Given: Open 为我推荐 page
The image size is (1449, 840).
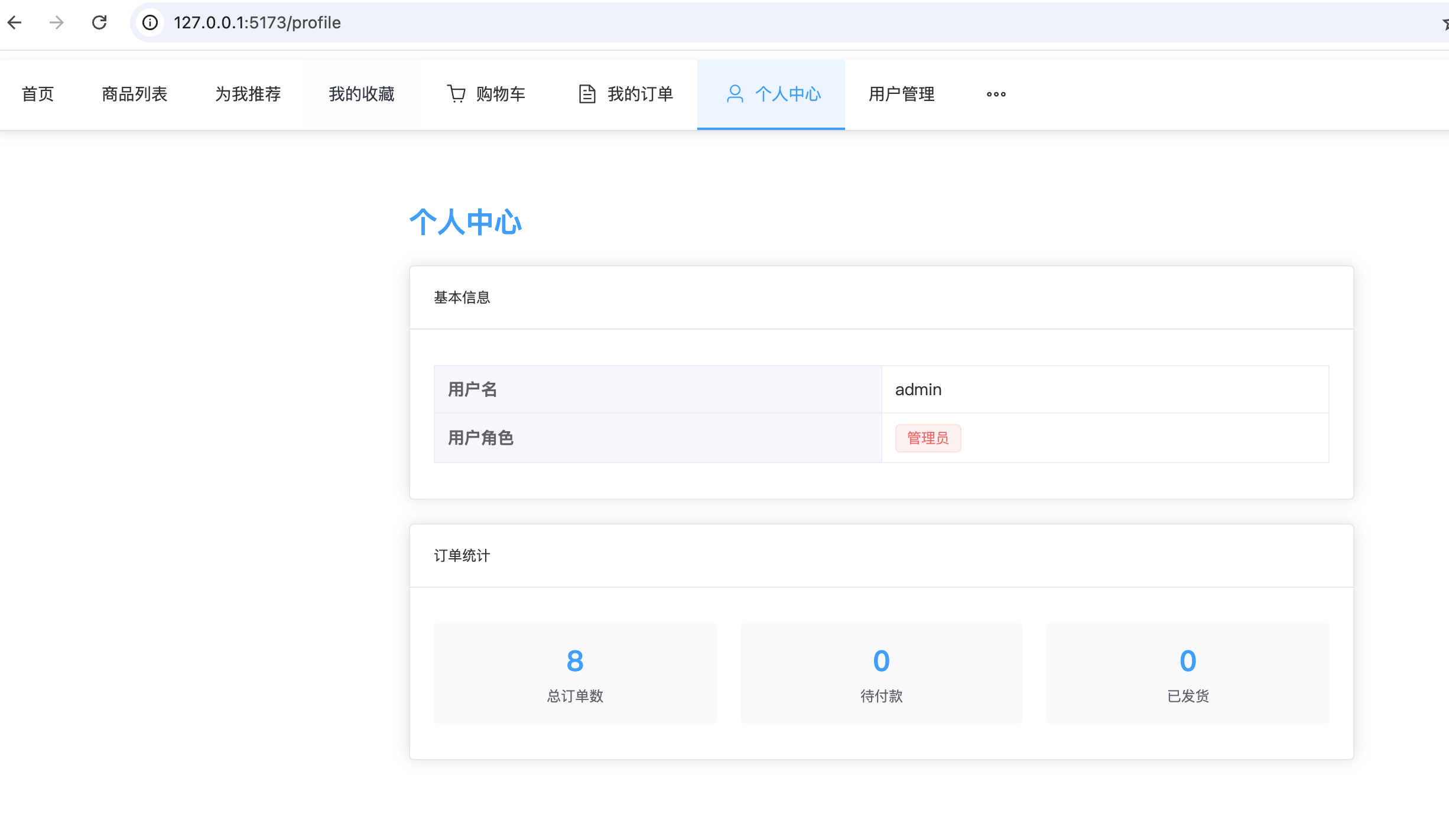Looking at the screenshot, I should 248,94.
